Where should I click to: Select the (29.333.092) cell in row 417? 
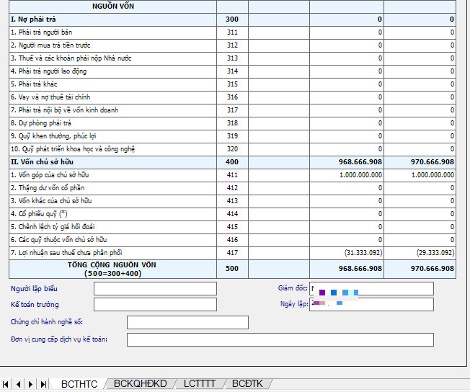(x=419, y=253)
